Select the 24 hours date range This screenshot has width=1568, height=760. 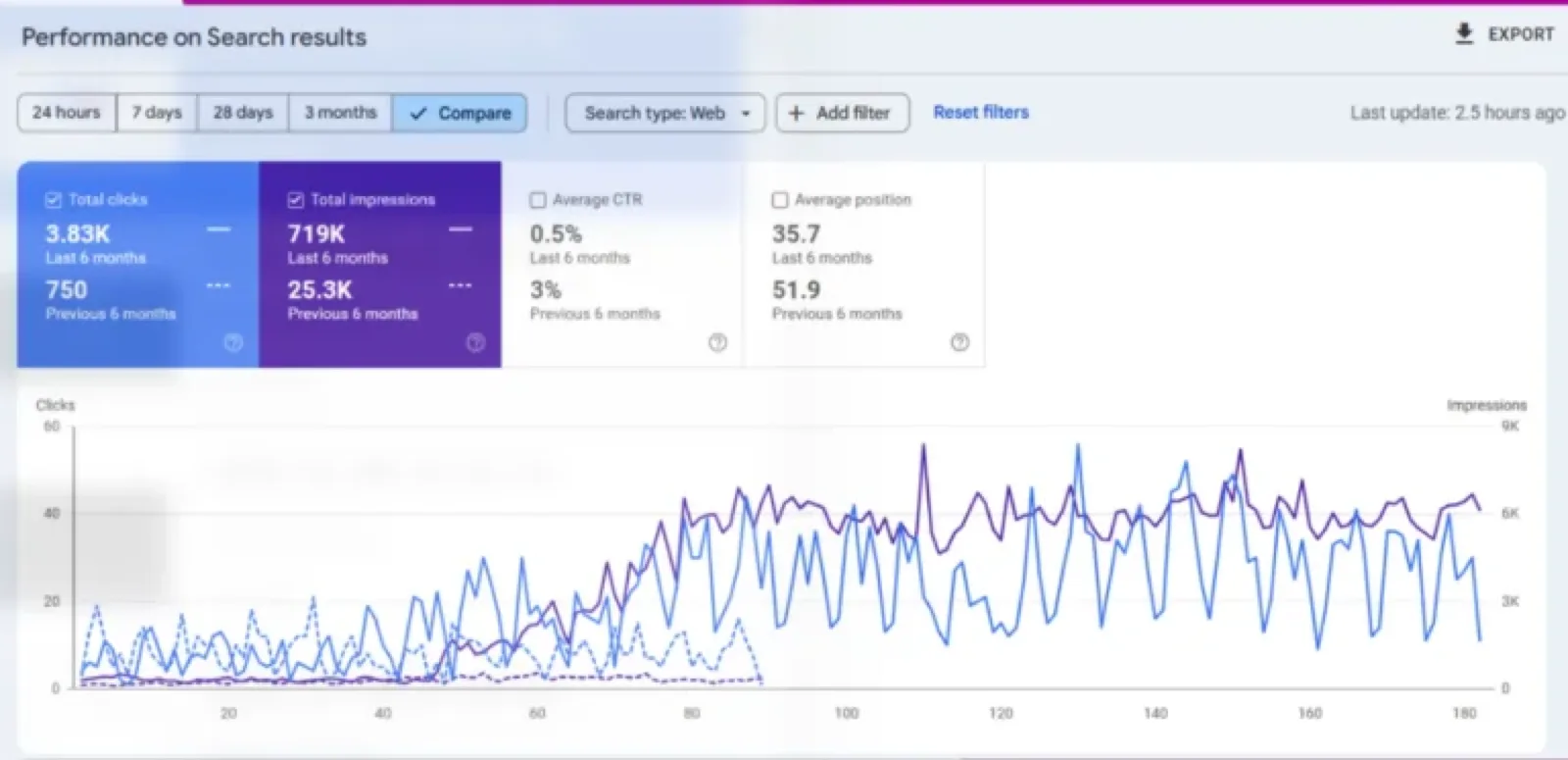[67, 113]
